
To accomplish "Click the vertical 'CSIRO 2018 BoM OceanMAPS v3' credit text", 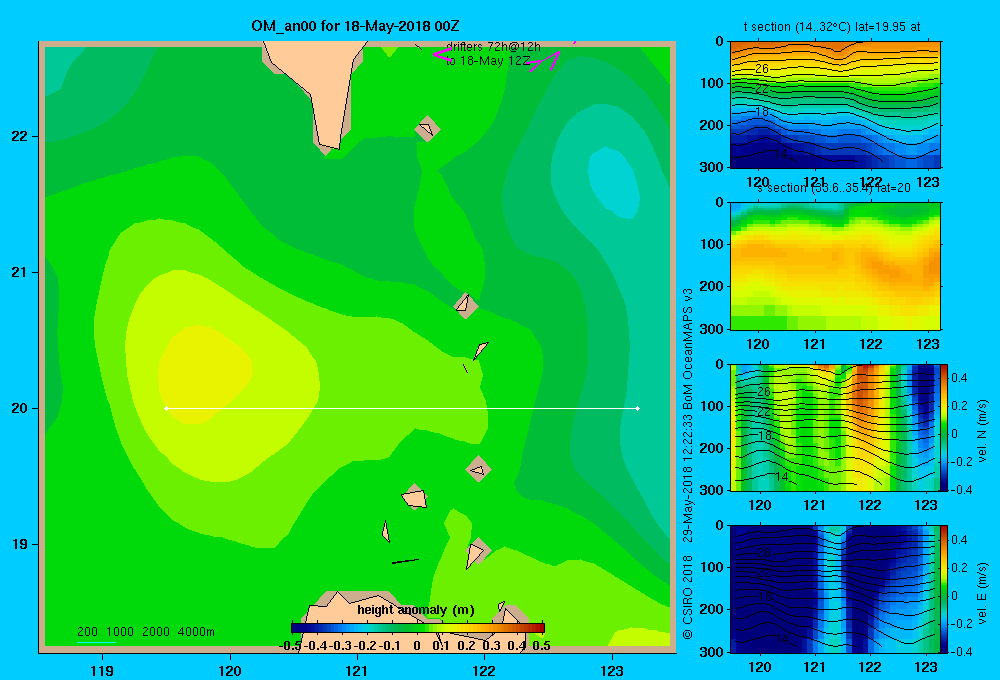I will pyautogui.click(x=688, y=464).
